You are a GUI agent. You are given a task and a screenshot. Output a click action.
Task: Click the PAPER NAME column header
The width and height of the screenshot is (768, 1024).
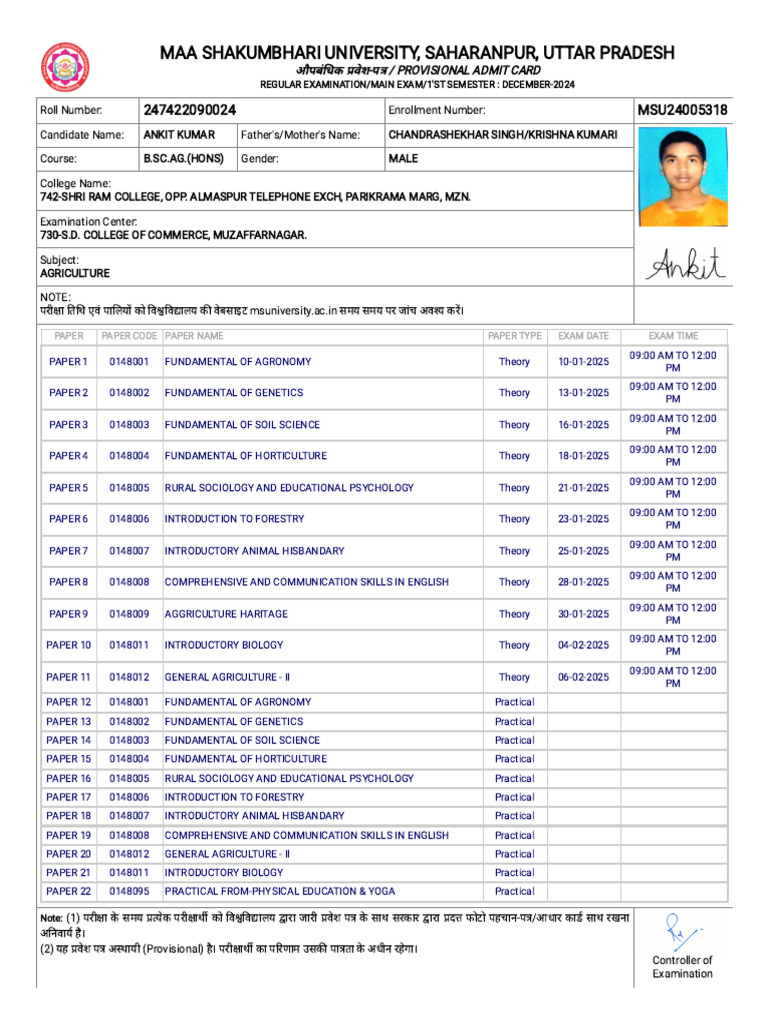point(194,336)
